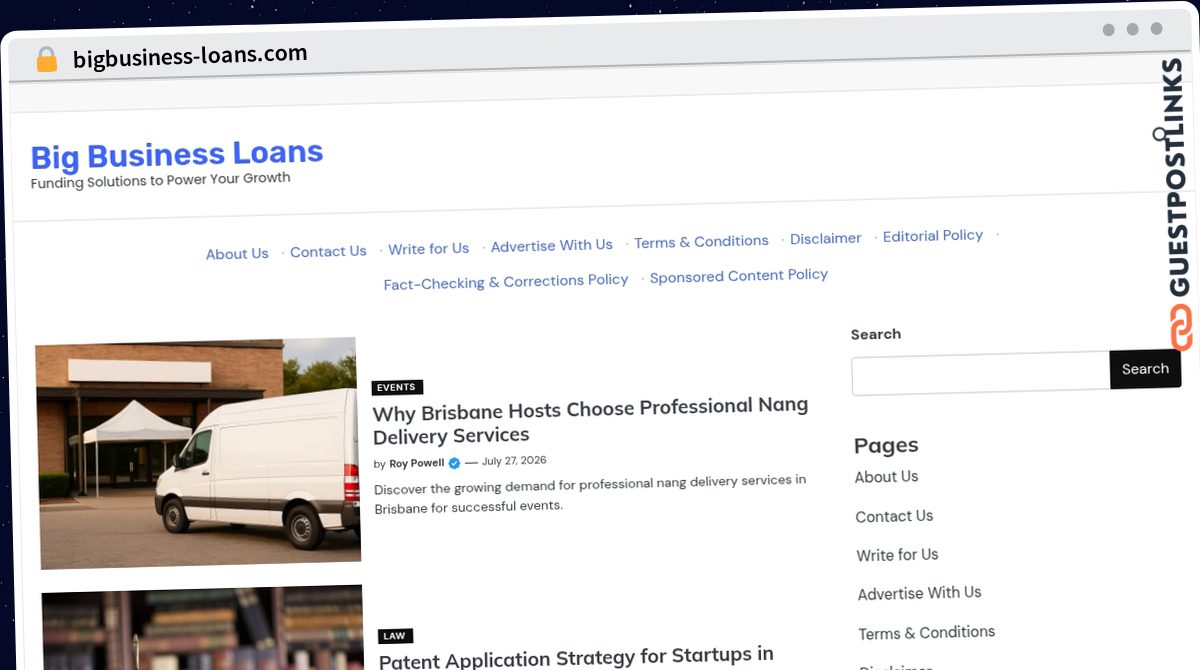Open the Patent Application Strategy article title
Viewport: 1200px width, 670px height.
pos(576,657)
